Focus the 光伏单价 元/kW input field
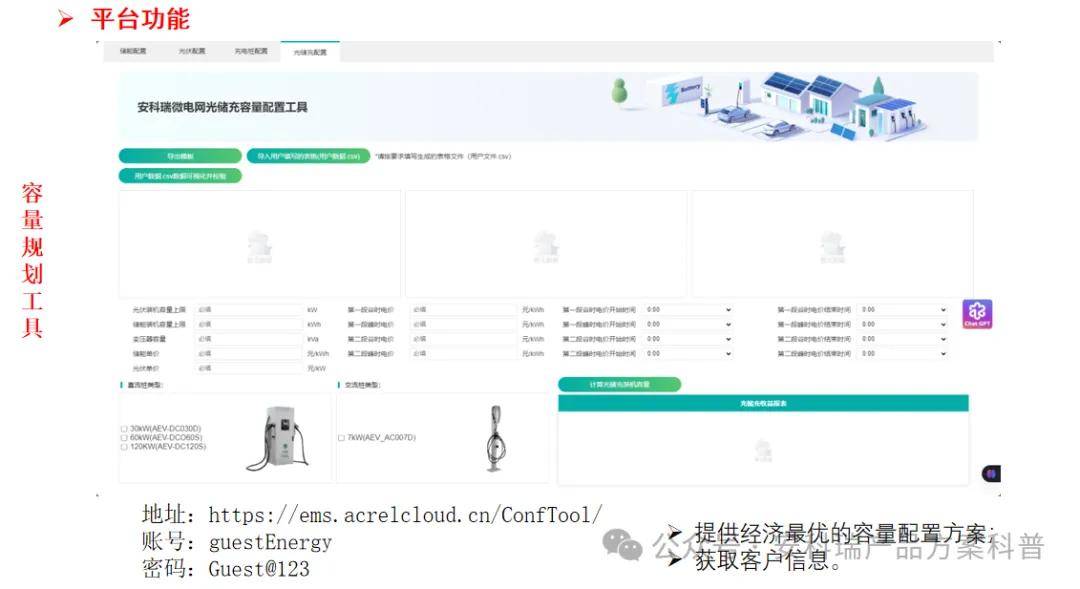The height and width of the screenshot is (589, 1080). [x=249, y=369]
